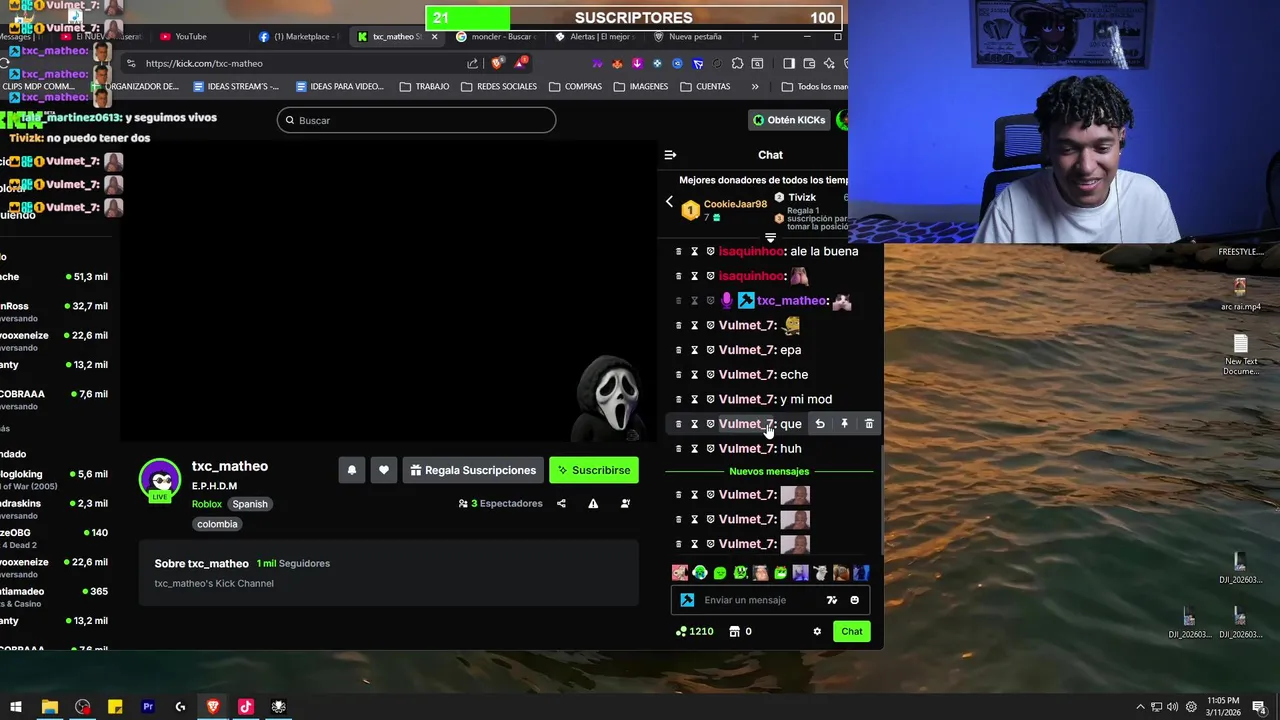Report the stream with the warning triangle icon
This screenshot has height=720, width=1280.
593,504
